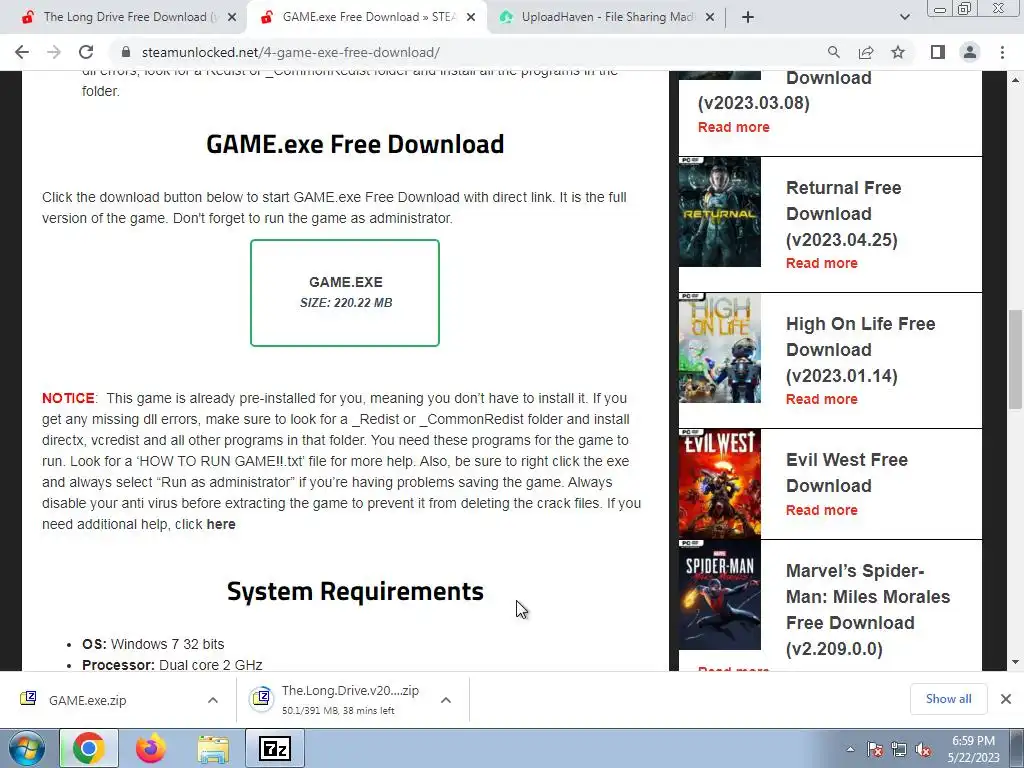Close the downloads bar

click(1006, 699)
